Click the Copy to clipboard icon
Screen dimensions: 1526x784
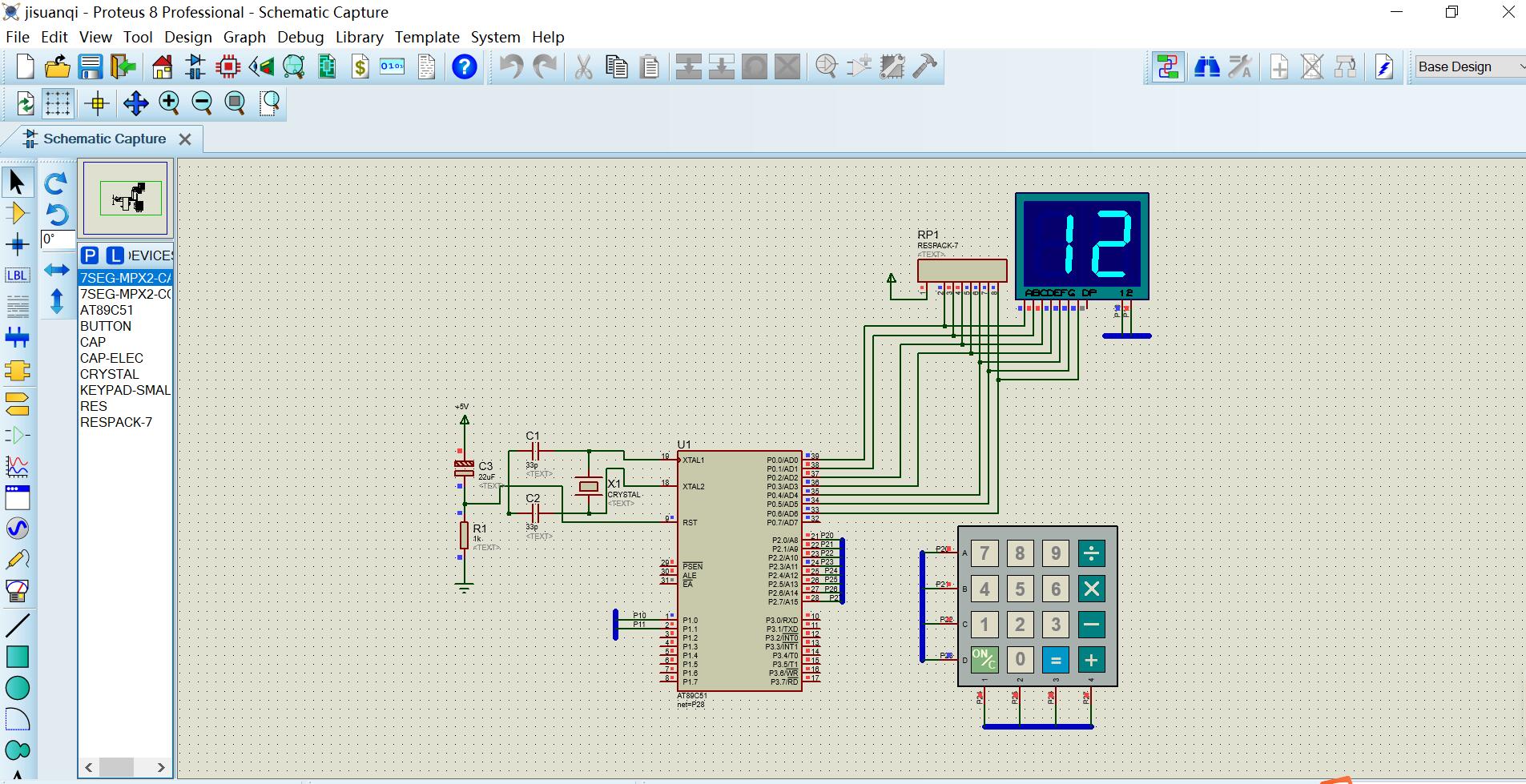coord(617,66)
